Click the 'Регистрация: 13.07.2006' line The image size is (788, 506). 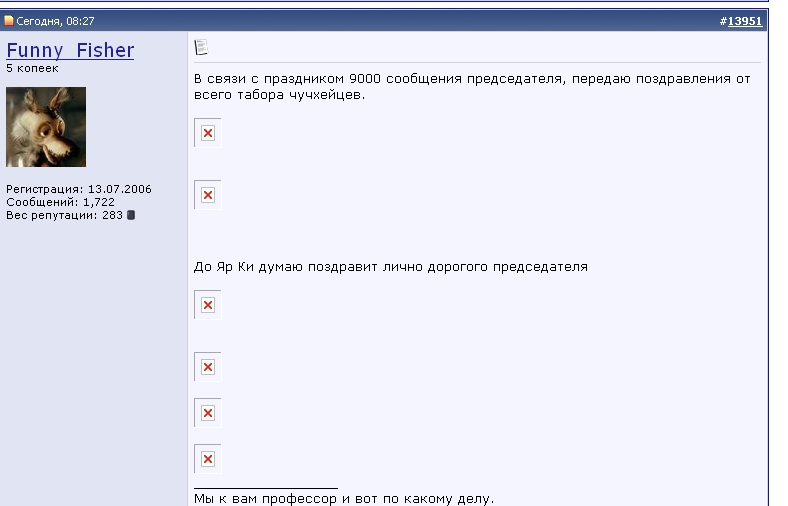tap(79, 189)
